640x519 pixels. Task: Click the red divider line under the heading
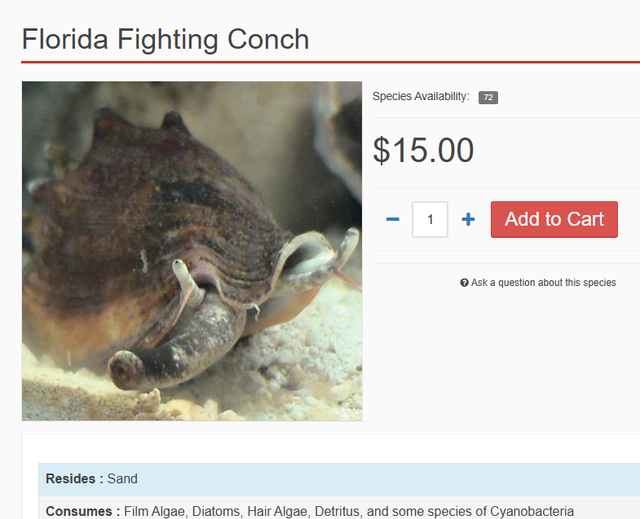point(330,62)
